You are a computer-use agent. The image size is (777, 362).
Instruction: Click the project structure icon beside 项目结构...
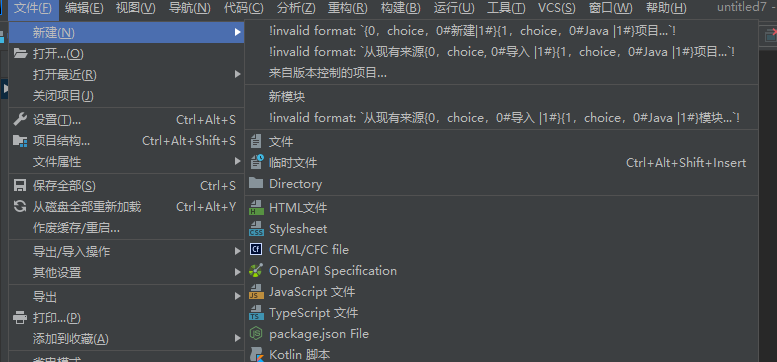[x=20, y=141]
